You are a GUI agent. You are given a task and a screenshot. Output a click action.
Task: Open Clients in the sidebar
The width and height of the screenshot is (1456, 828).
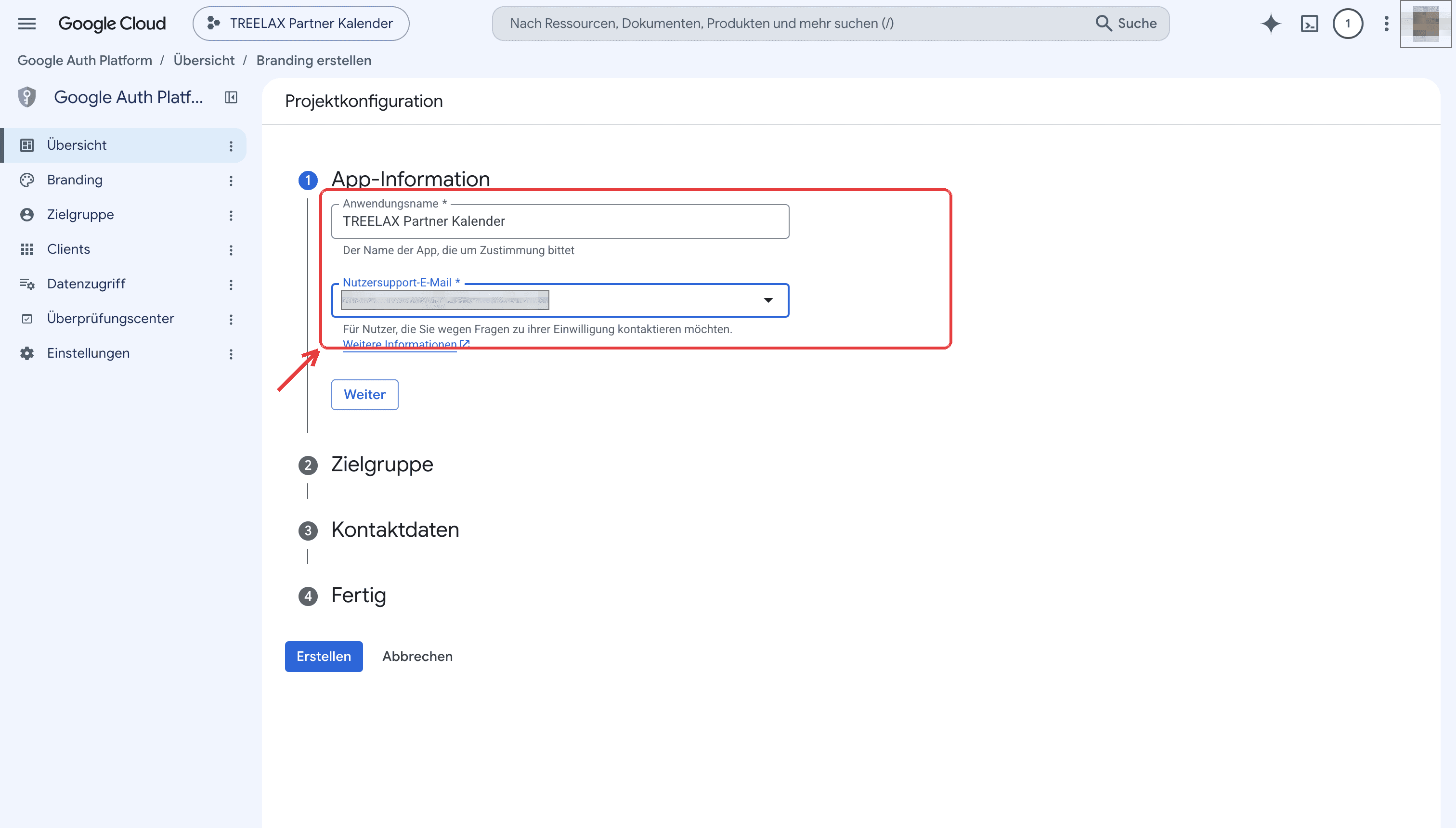124,250
